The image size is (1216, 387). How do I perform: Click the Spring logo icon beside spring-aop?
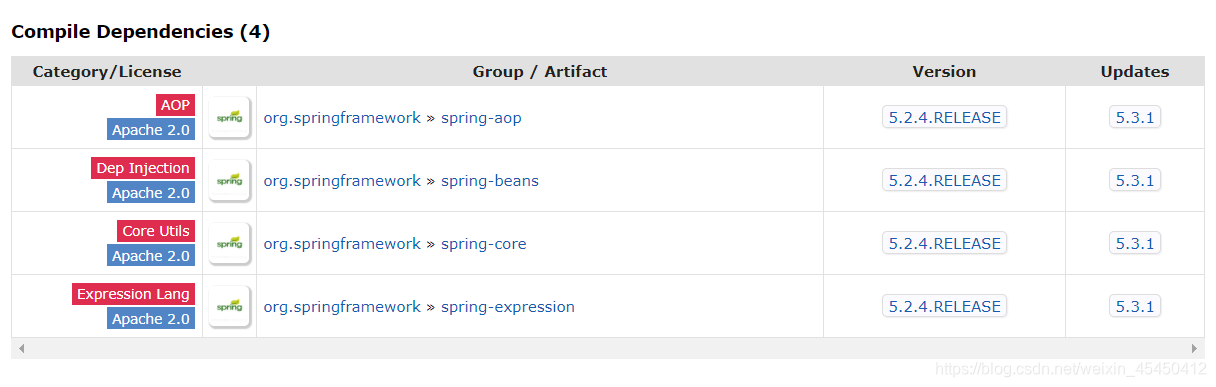[229, 117]
